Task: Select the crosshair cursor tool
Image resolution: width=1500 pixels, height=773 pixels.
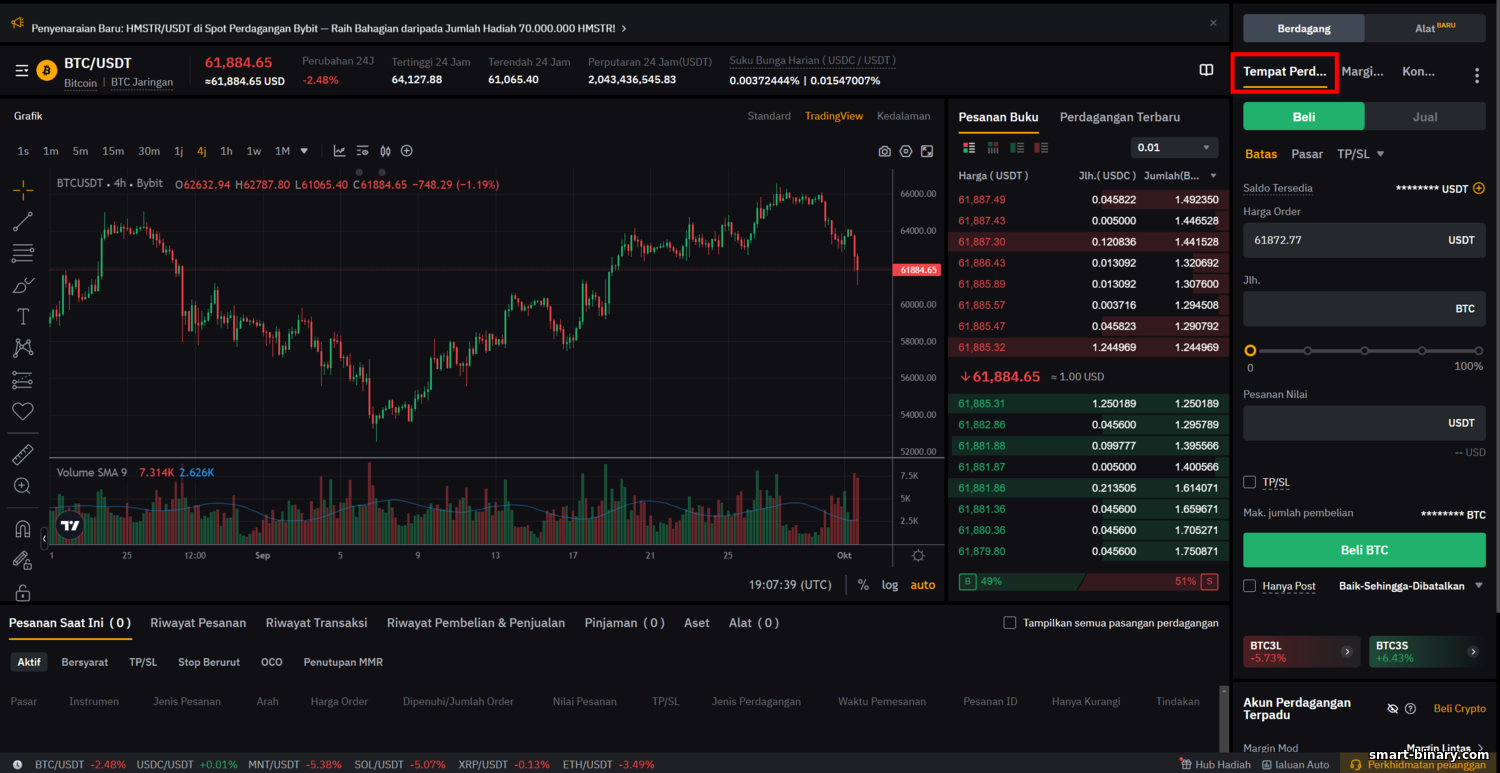Action: pos(23,189)
